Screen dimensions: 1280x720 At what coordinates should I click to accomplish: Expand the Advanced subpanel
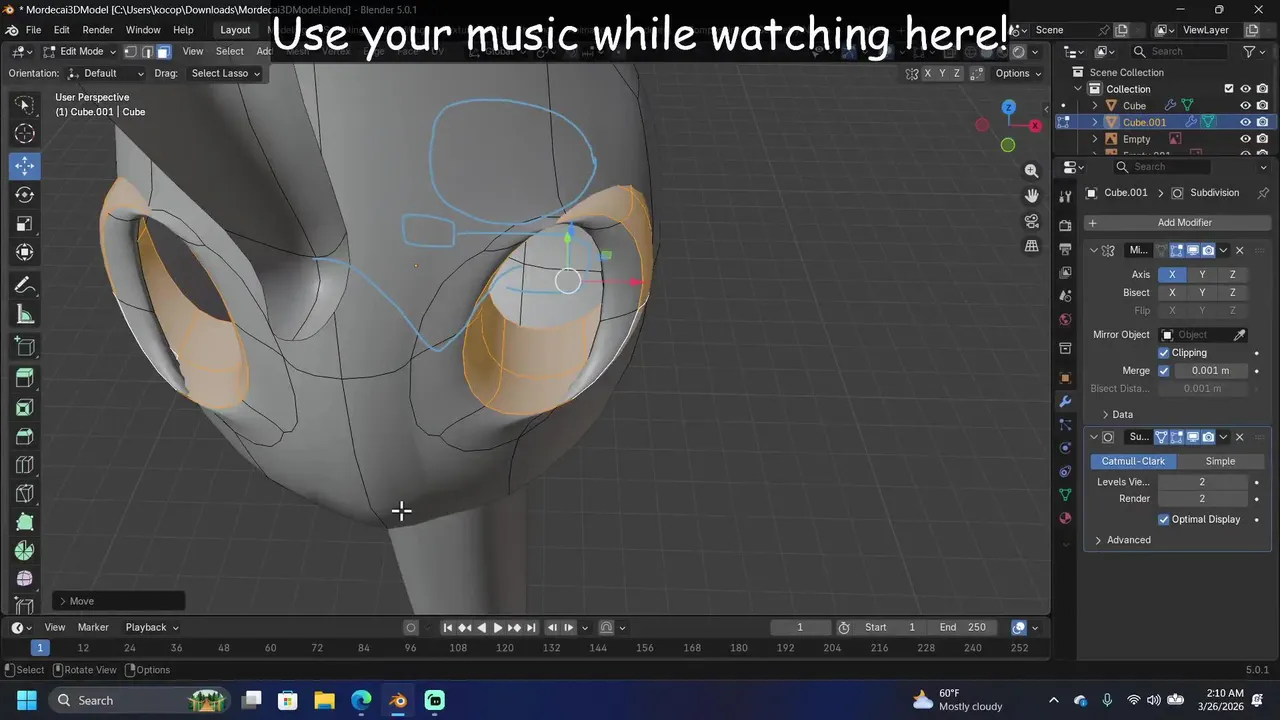(x=1098, y=540)
